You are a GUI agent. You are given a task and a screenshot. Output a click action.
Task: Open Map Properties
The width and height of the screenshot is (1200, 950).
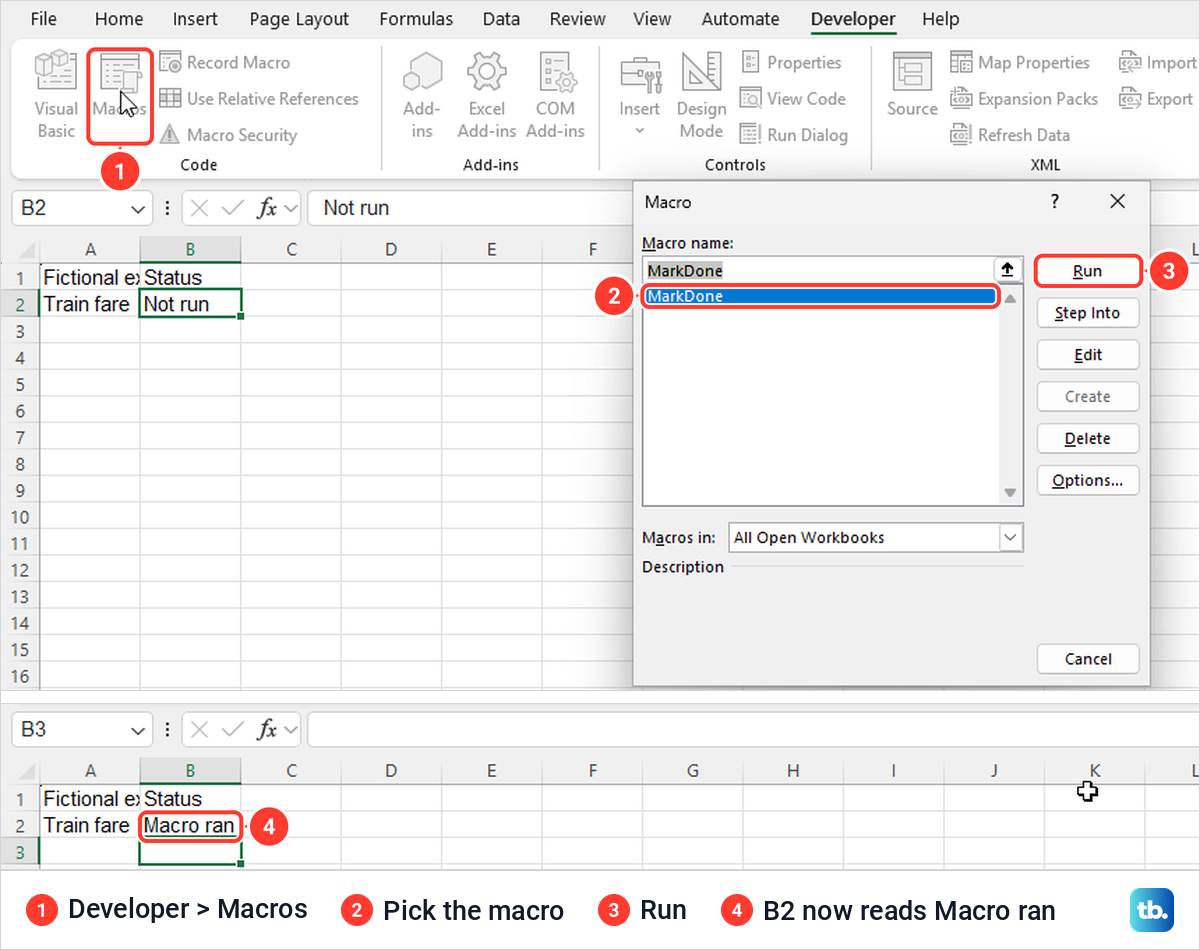(x=1020, y=62)
